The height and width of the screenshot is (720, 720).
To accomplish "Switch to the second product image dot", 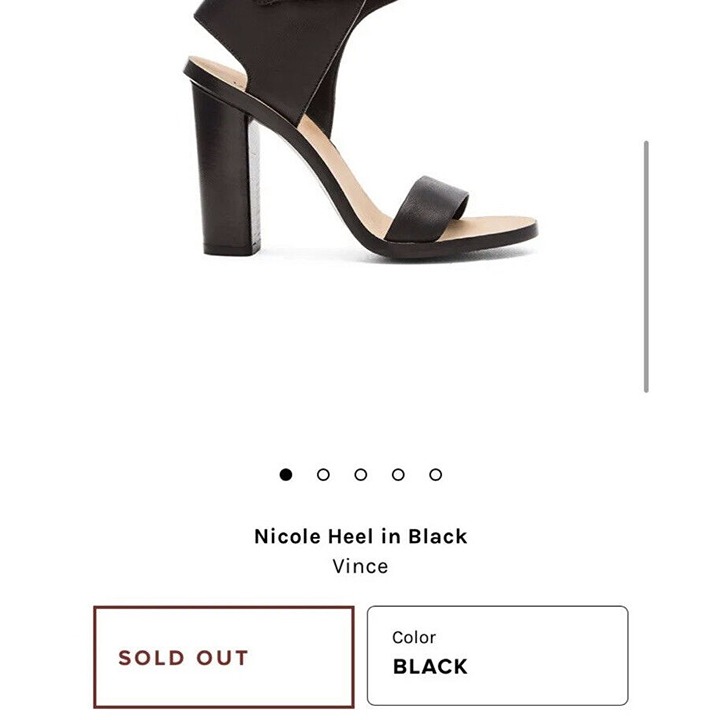I will click(x=323, y=474).
